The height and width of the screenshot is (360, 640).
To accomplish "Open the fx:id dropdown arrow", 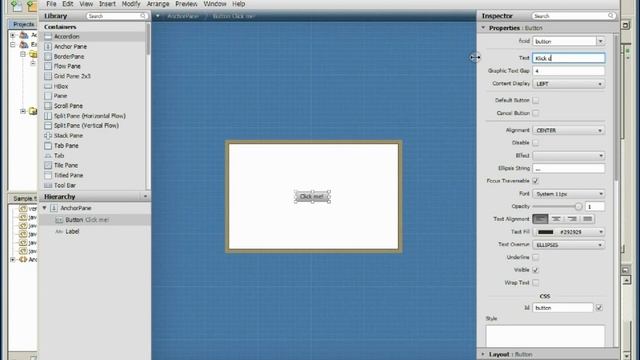I will 600,41.
